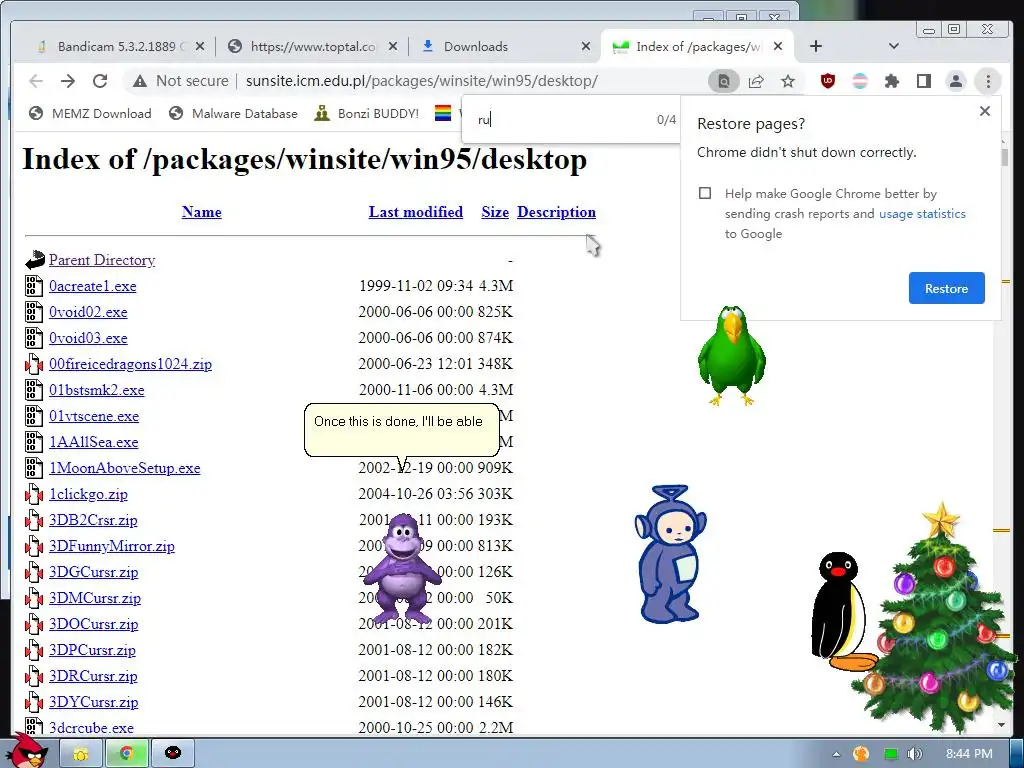This screenshot has height=768, width=1024.
Task: Click the Tinky Winky desktop character
Action: (670, 554)
